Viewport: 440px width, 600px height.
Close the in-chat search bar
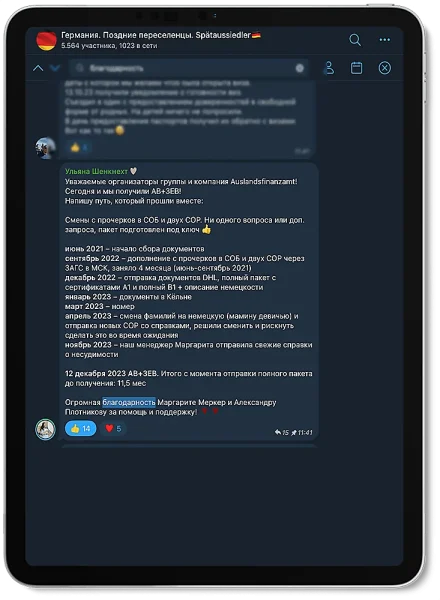(x=385, y=68)
